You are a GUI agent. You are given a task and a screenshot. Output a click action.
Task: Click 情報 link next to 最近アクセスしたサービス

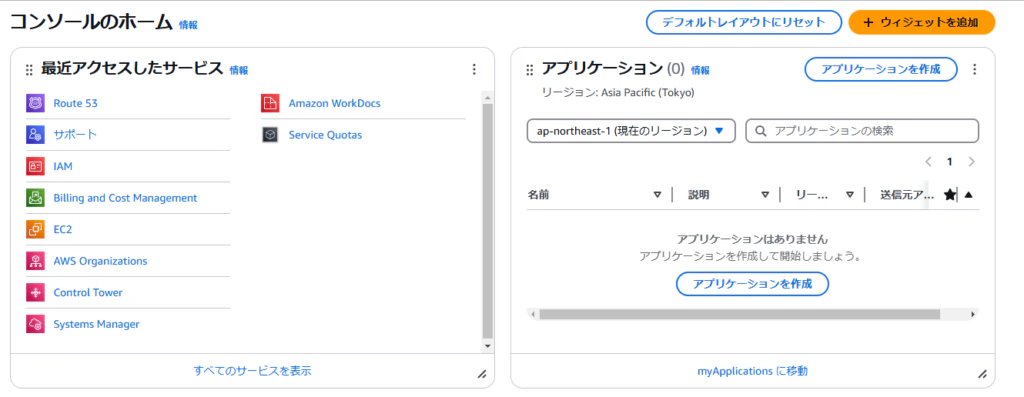tap(238, 71)
